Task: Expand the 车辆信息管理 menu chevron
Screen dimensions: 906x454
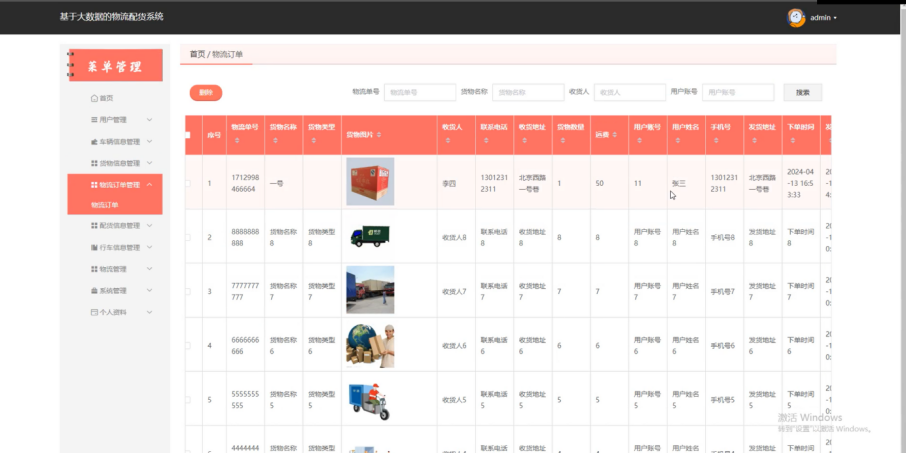Action: [x=149, y=142]
